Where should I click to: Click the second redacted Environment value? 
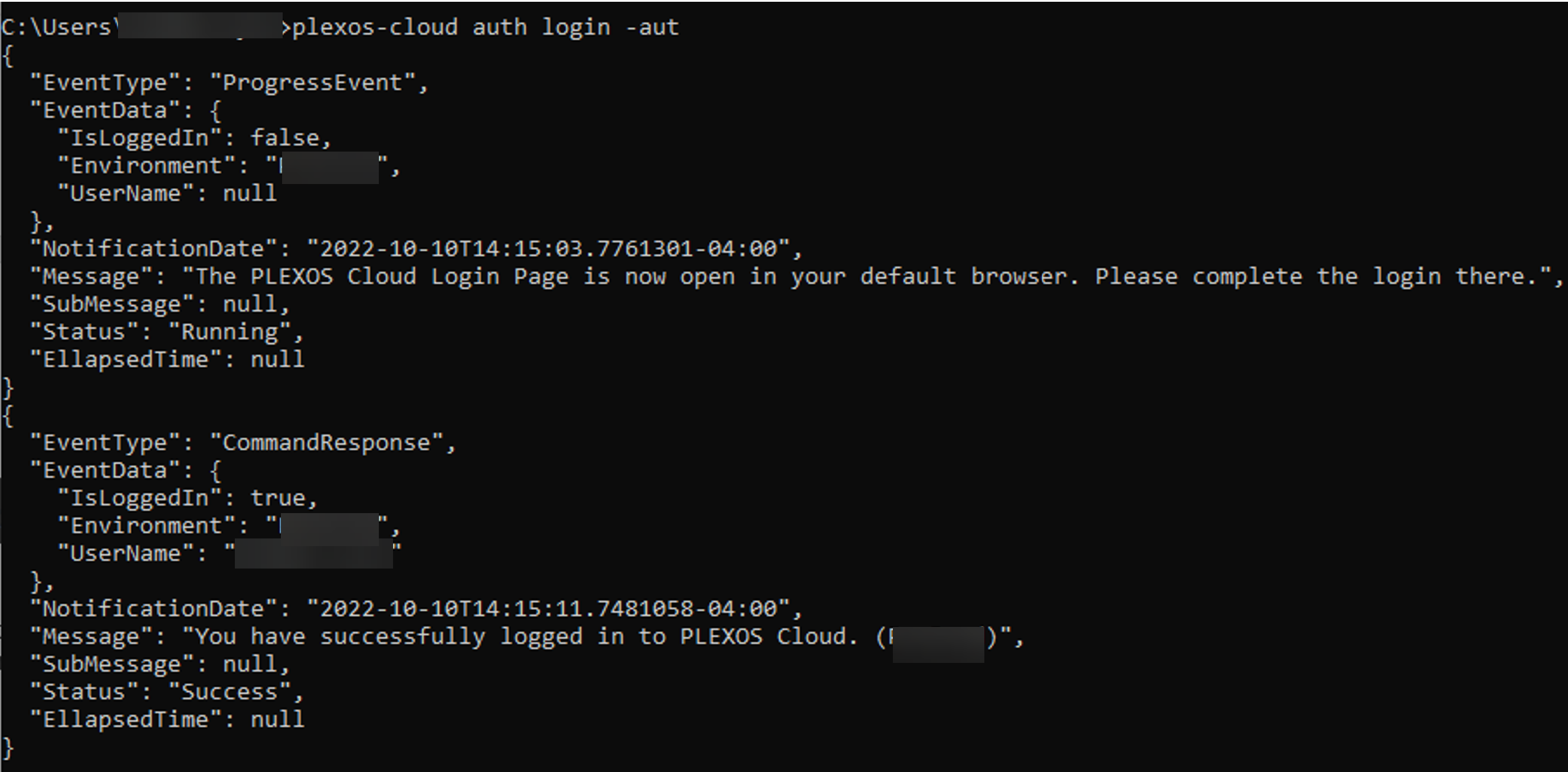click(x=329, y=527)
